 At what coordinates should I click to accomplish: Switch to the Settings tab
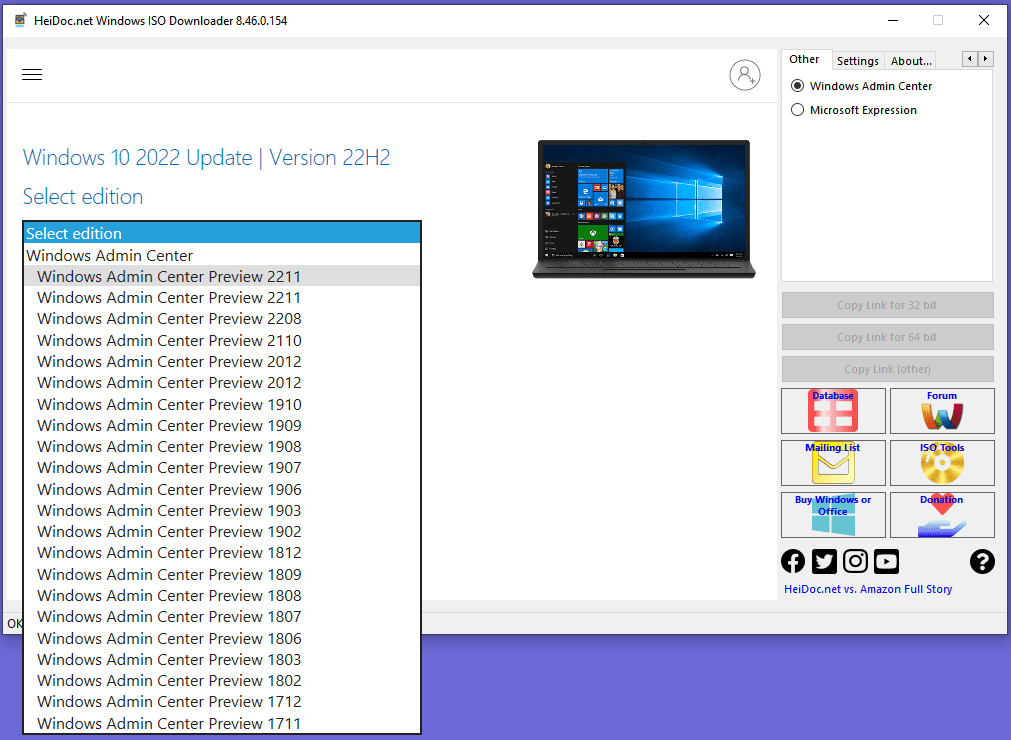(858, 61)
